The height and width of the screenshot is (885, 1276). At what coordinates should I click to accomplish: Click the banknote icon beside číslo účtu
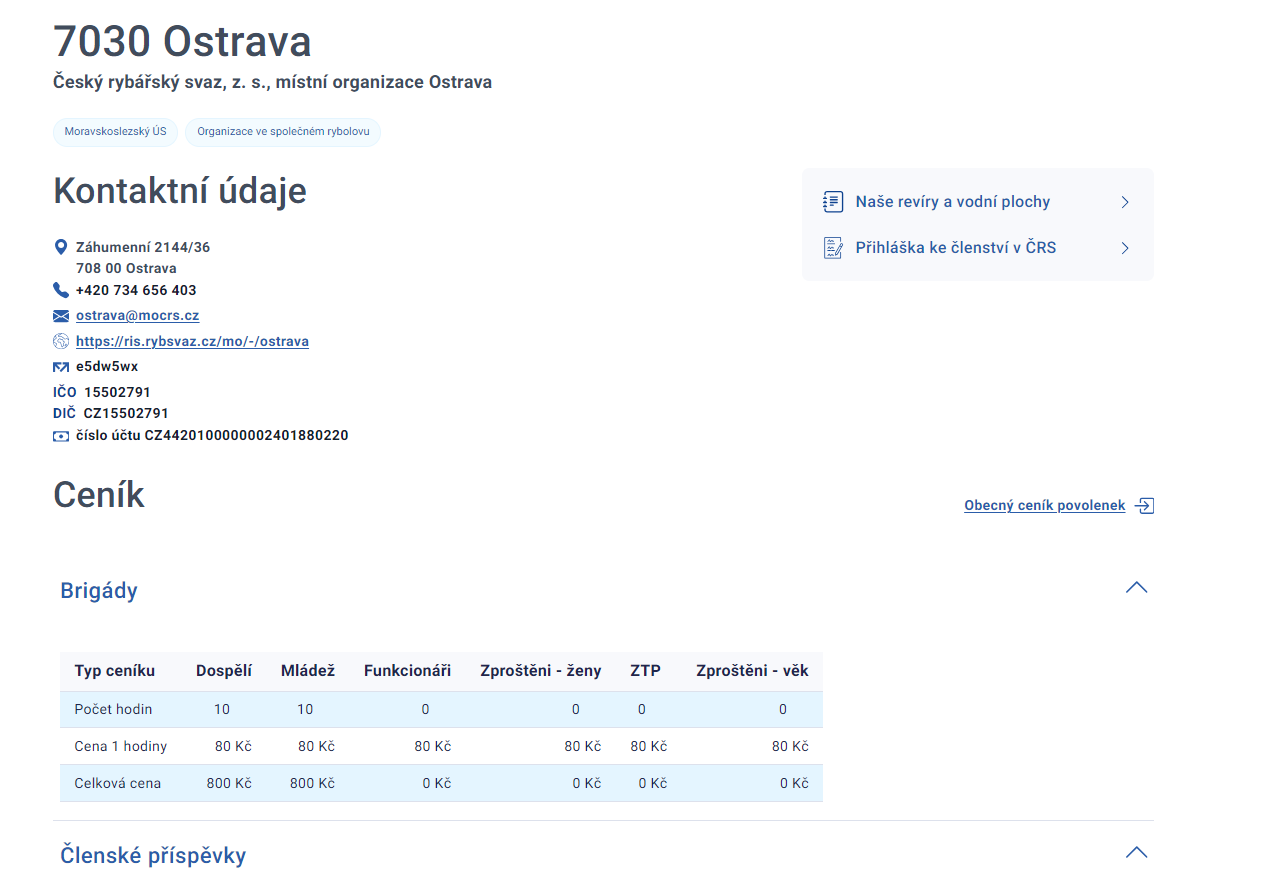(x=61, y=436)
